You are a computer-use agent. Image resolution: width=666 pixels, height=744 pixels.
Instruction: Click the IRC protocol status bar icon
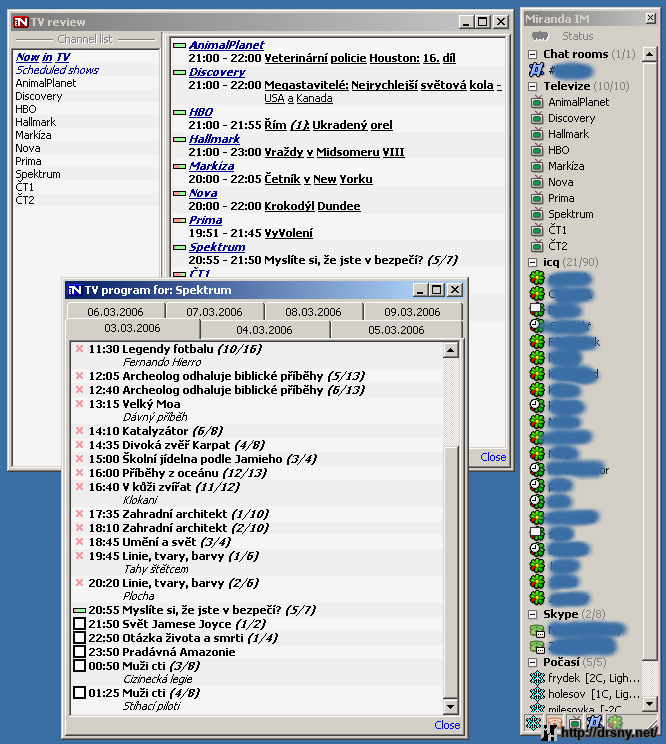pos(594,723)
